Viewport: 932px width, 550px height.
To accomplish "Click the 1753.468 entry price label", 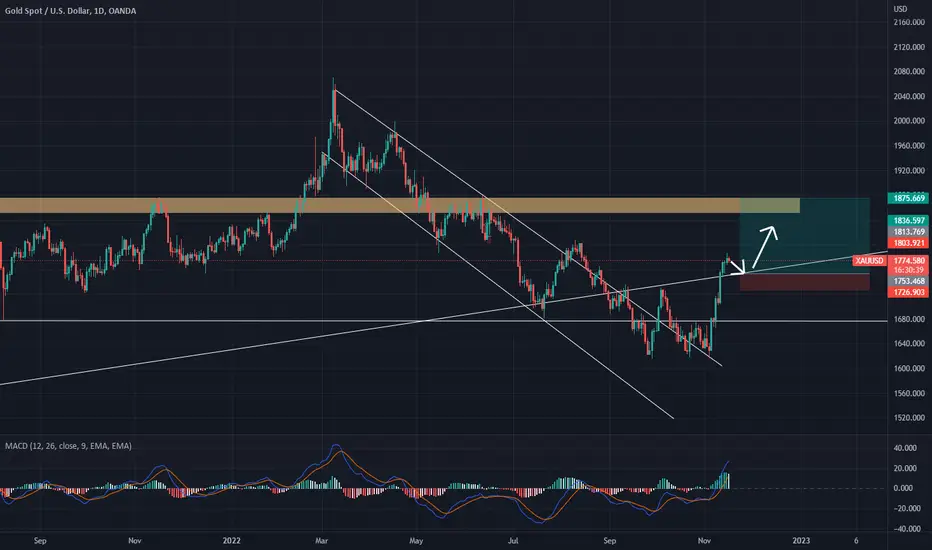I will 908,281.
